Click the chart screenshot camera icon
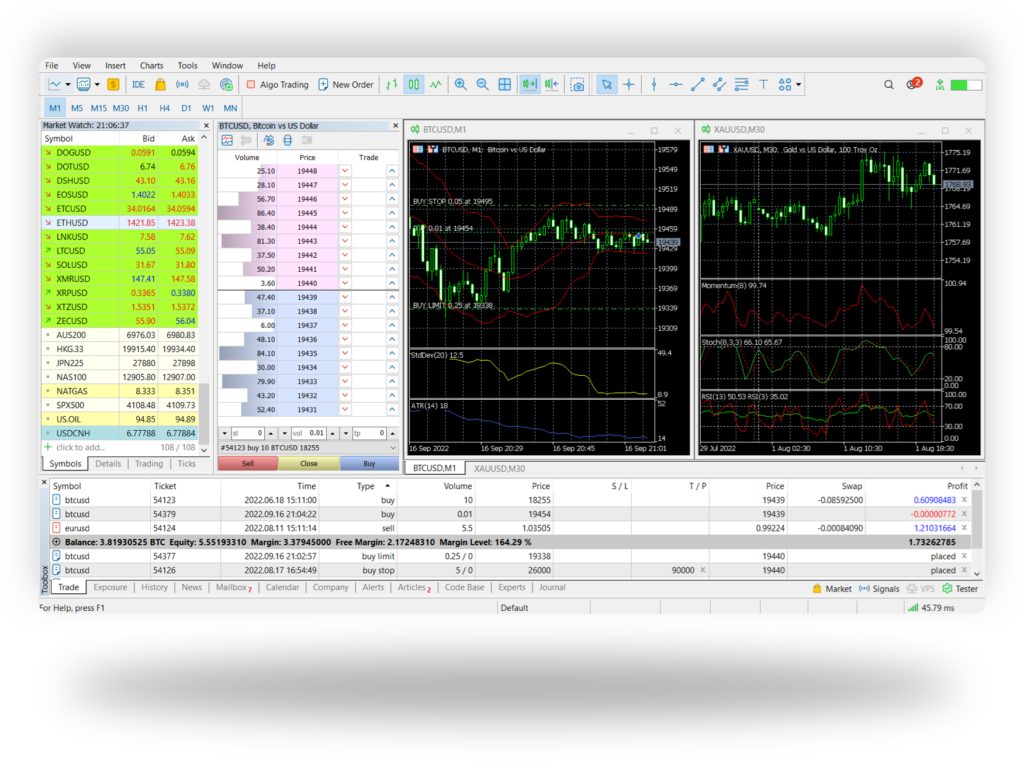Viewport: 1024px width, 775px height. (x=578, y=85)
